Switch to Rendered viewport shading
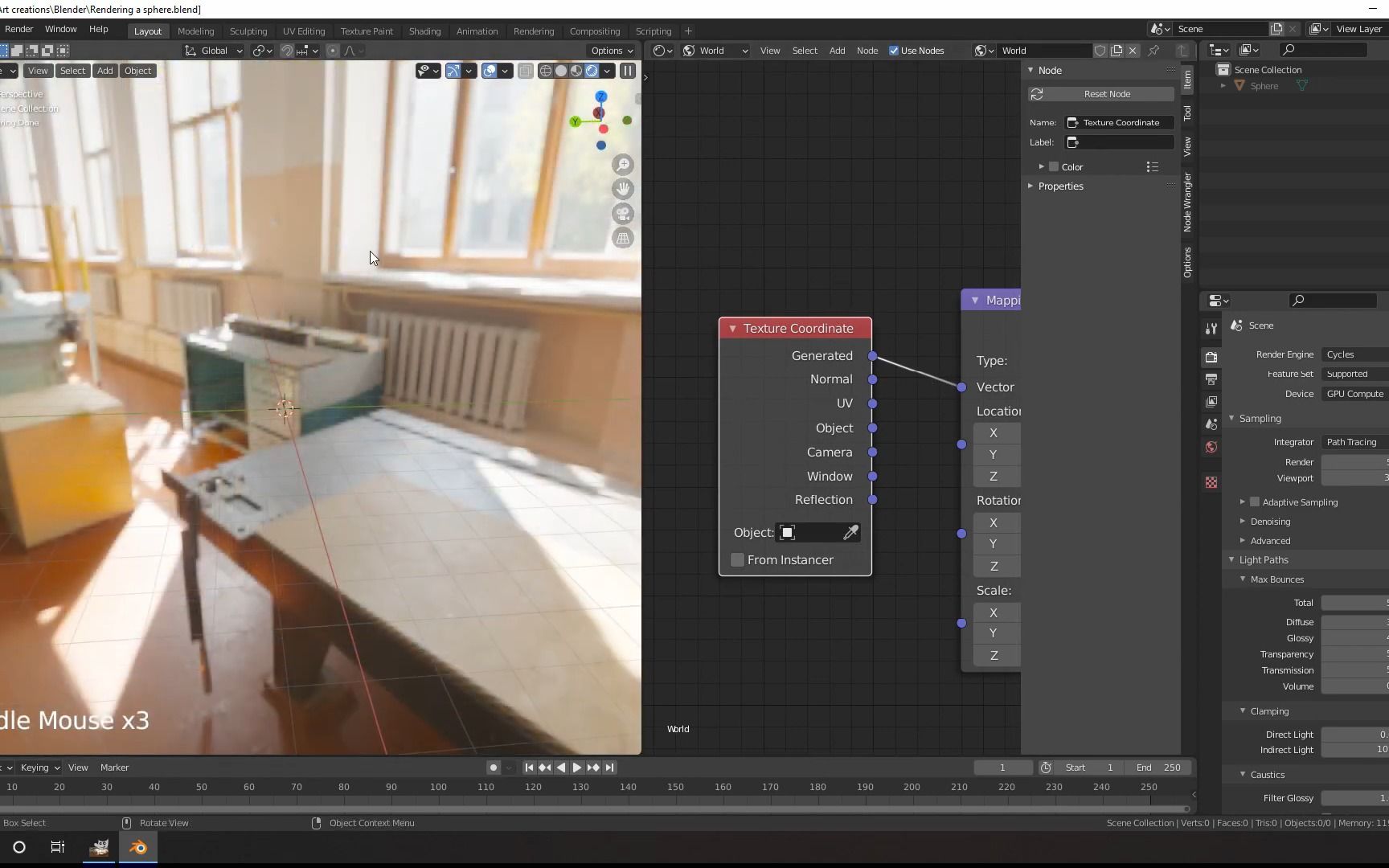This screenshot has width=1389, height=868. [593, 71]
